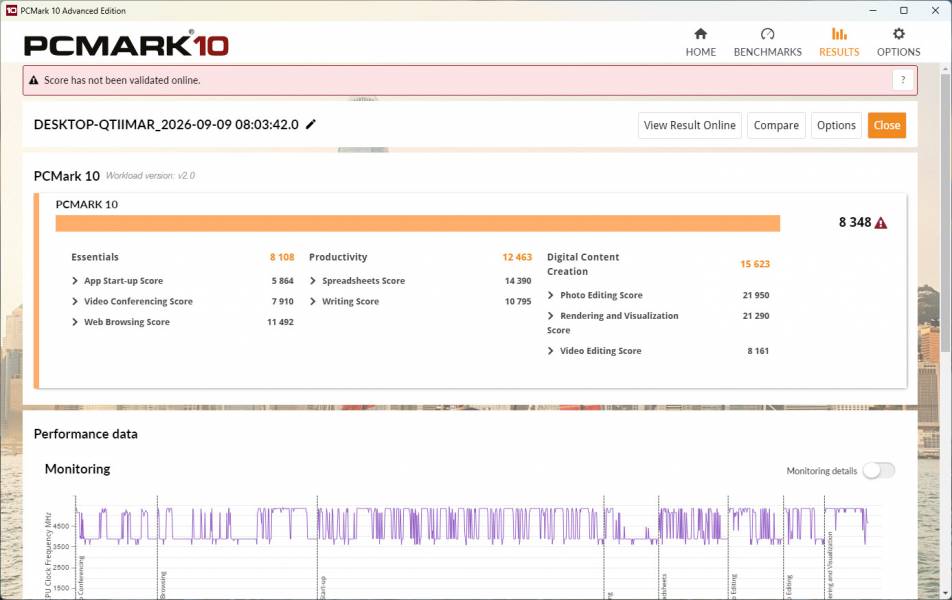Click the warning icon in validation banner
This screenshot has width=952, height=600.
pos(33,80)
